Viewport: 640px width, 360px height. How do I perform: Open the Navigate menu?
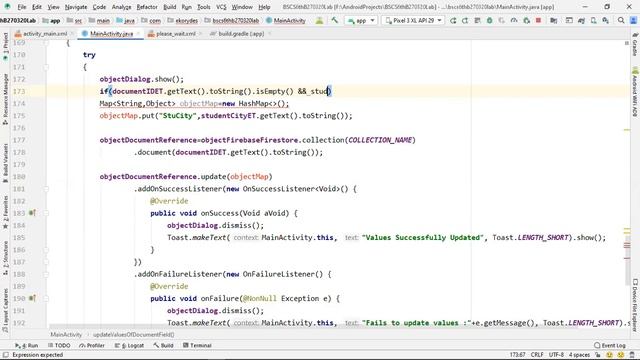pos(76,7)
